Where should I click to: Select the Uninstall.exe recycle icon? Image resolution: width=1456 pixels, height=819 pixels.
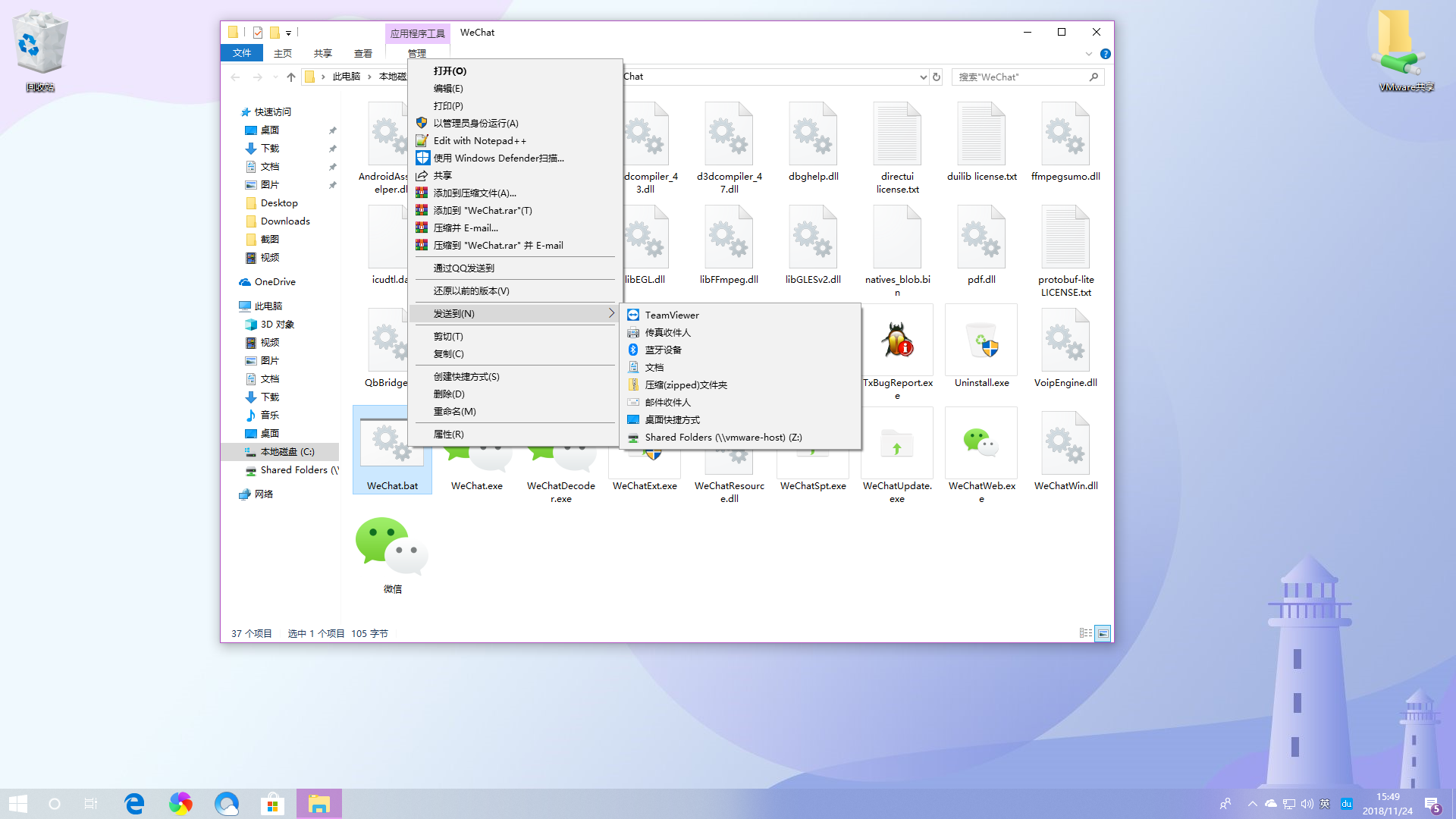(x=981, y=339)
